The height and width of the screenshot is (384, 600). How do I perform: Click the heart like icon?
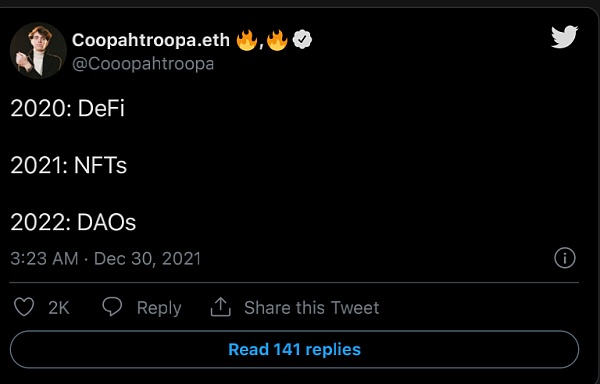coord(24,307)
